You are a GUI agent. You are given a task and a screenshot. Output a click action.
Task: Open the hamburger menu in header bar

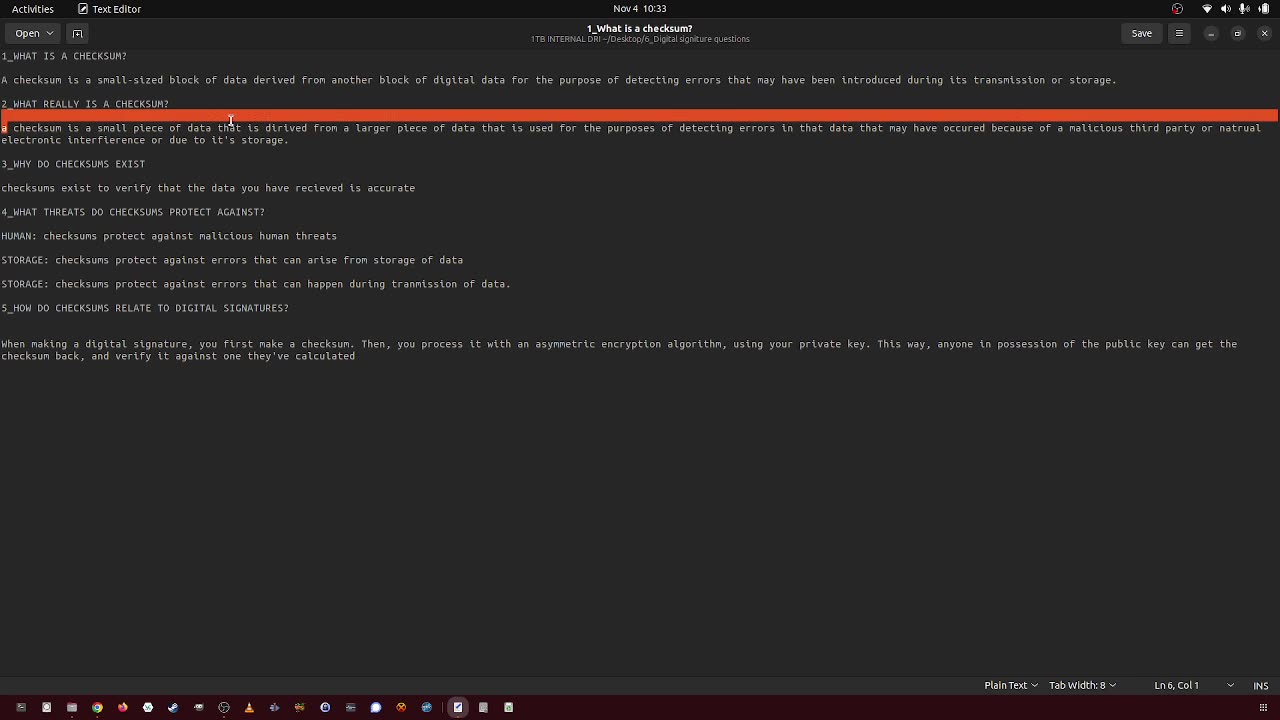tap(1179, 33)
